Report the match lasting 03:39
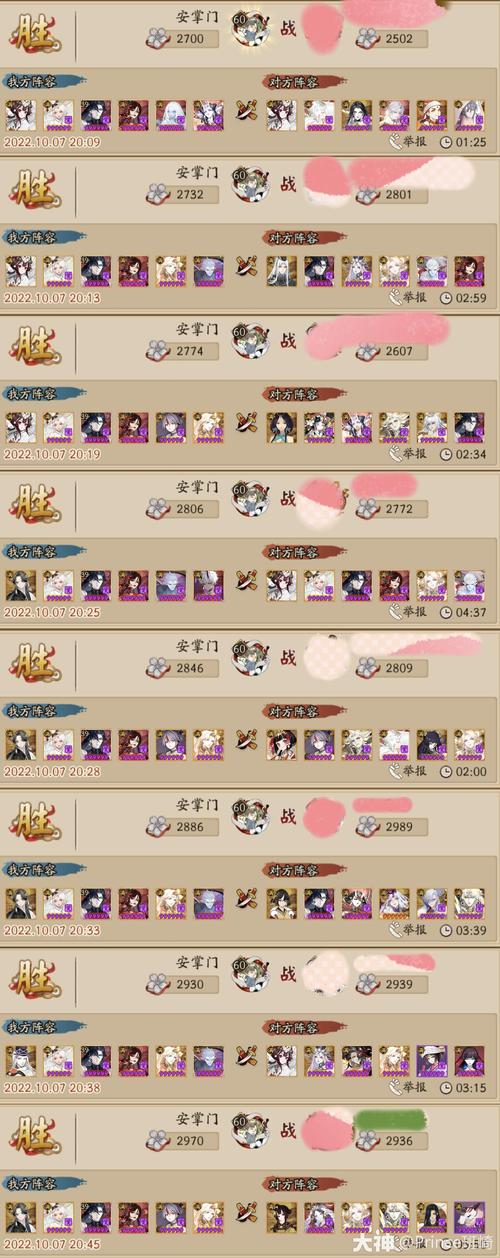Viewport: 500px width, 1258px height. point(409,929)
